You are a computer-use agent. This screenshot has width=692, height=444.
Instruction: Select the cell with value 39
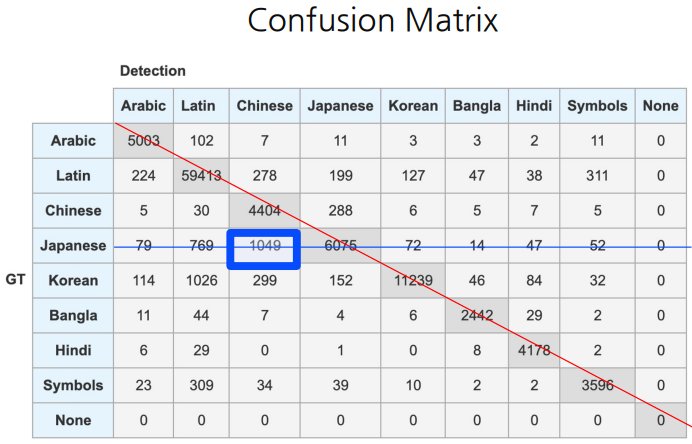[340, 385]
